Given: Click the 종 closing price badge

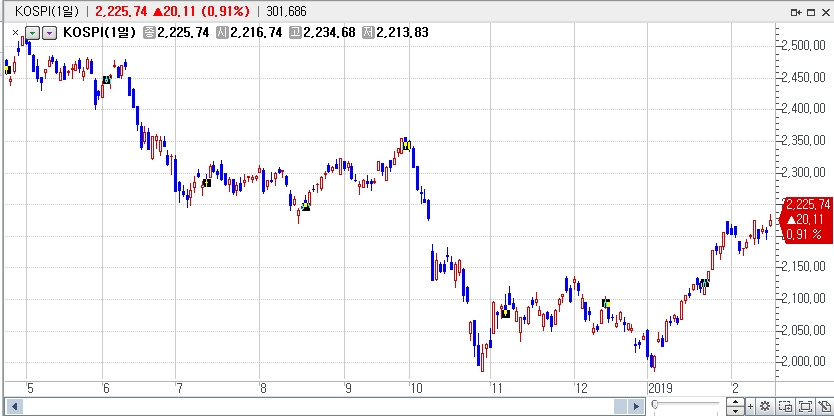Looking at the screenshot, I should [x=150, y=32].
